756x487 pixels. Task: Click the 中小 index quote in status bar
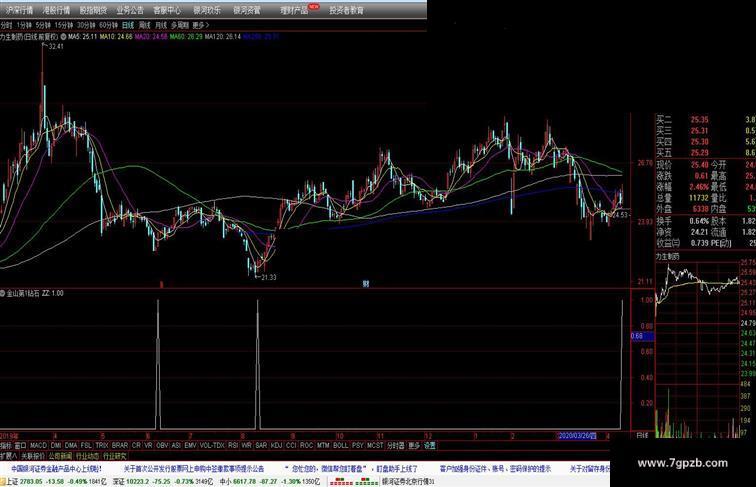click(270, 482)
